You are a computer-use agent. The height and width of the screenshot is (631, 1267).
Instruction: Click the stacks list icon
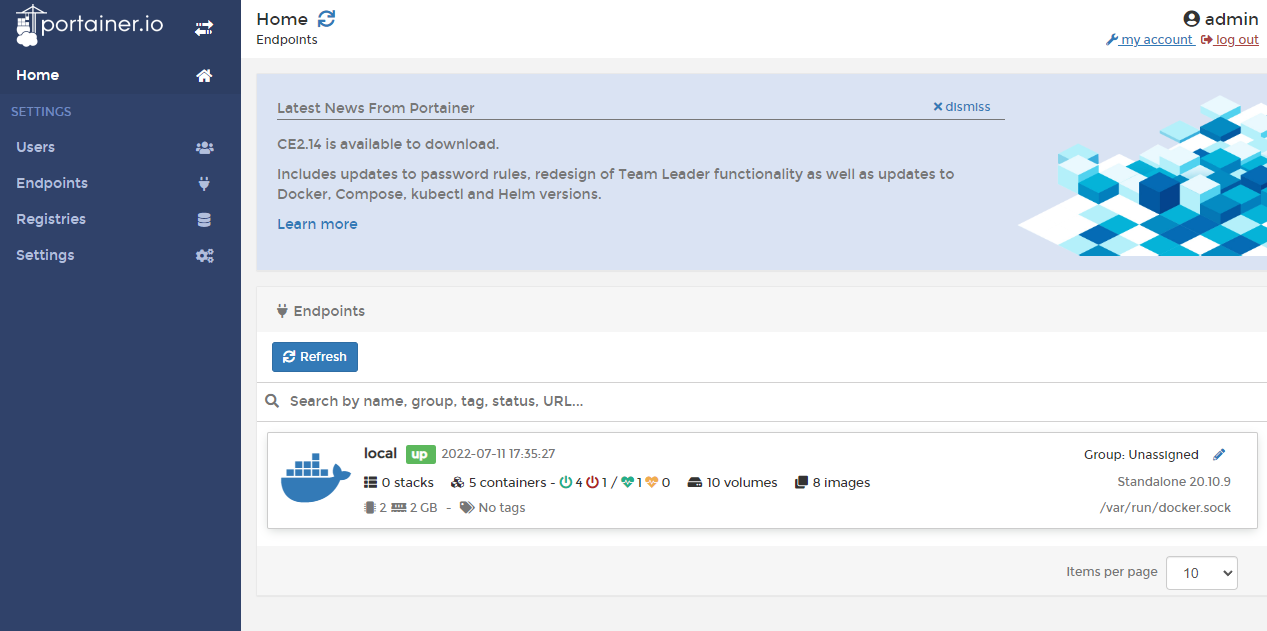coord(371,482)
